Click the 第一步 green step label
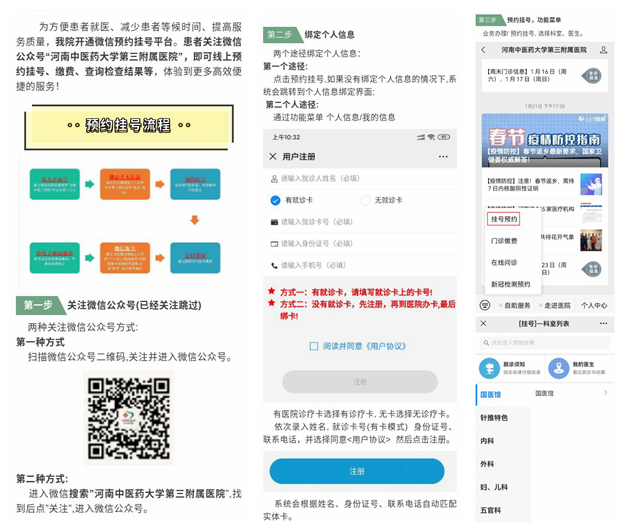Screen dimensions: 628x532 tap(40, 305)
